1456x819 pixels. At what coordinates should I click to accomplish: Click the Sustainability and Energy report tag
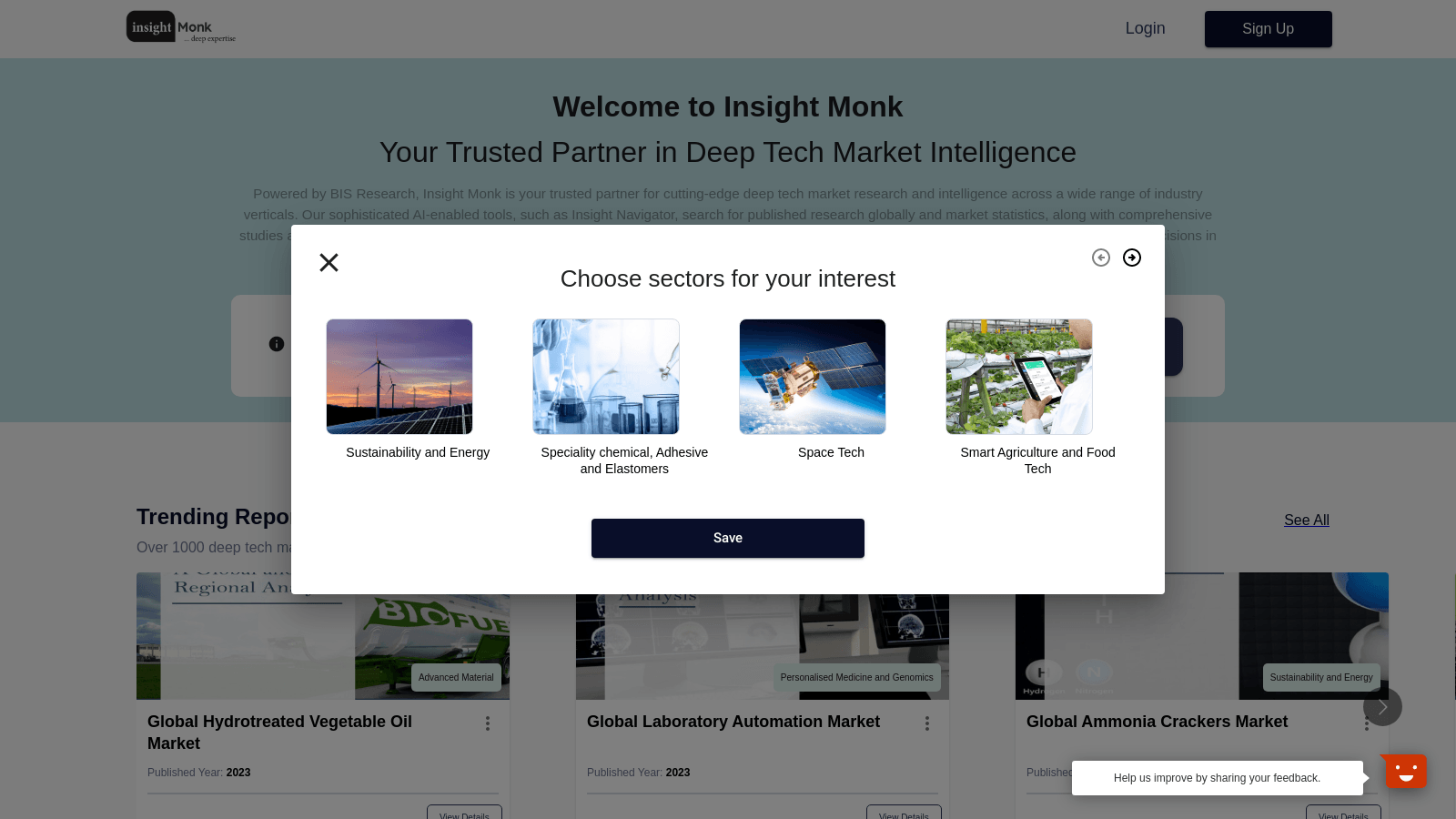[1321, 677]
